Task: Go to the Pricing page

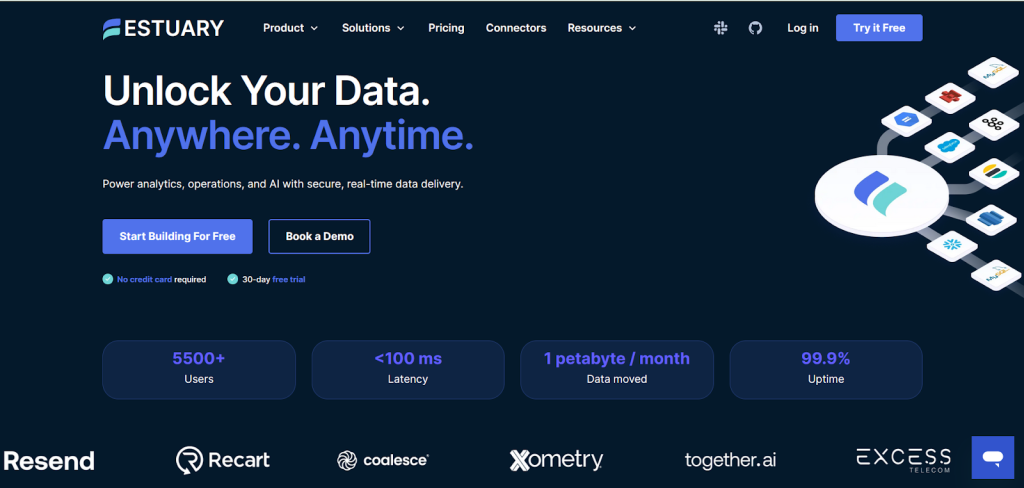Action: 446,28
